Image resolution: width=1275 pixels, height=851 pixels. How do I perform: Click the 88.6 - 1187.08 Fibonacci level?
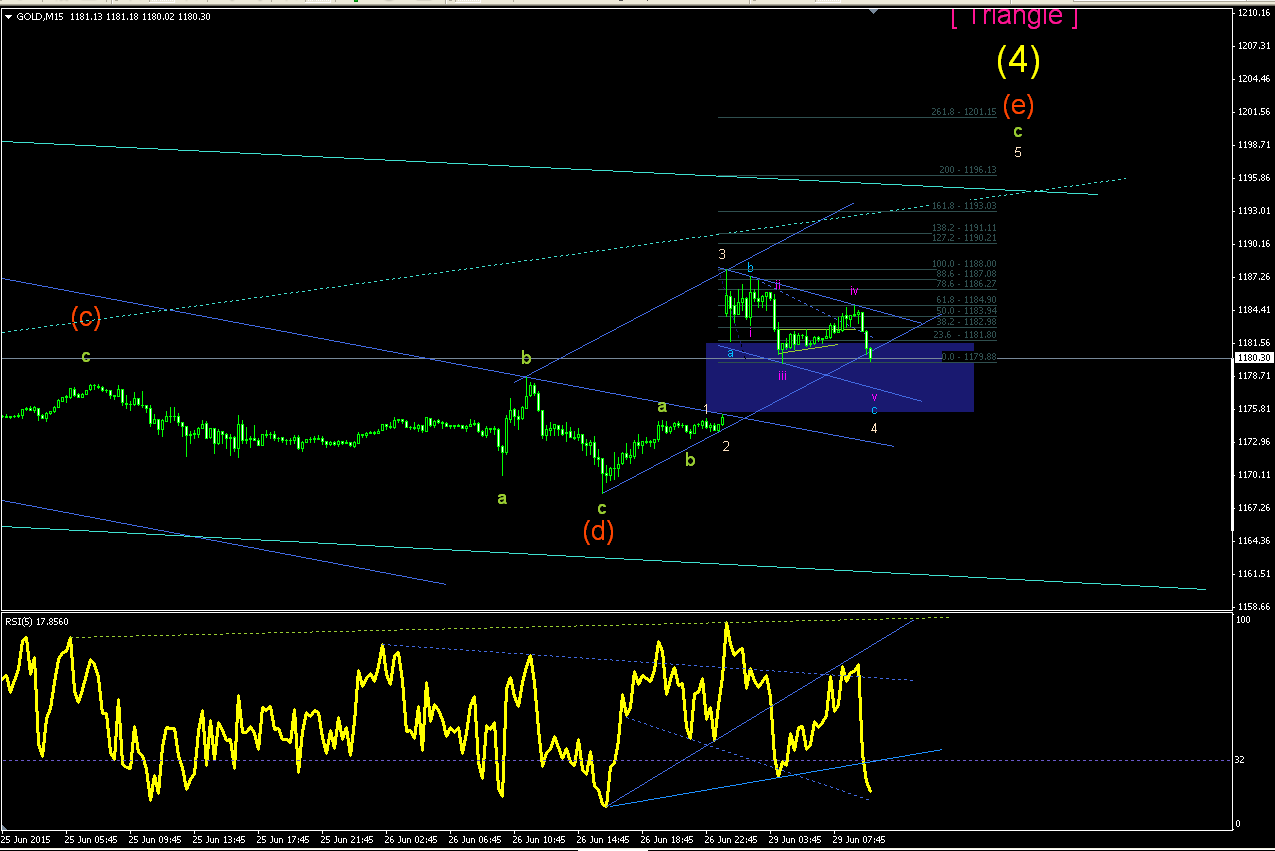click(965, 274)
